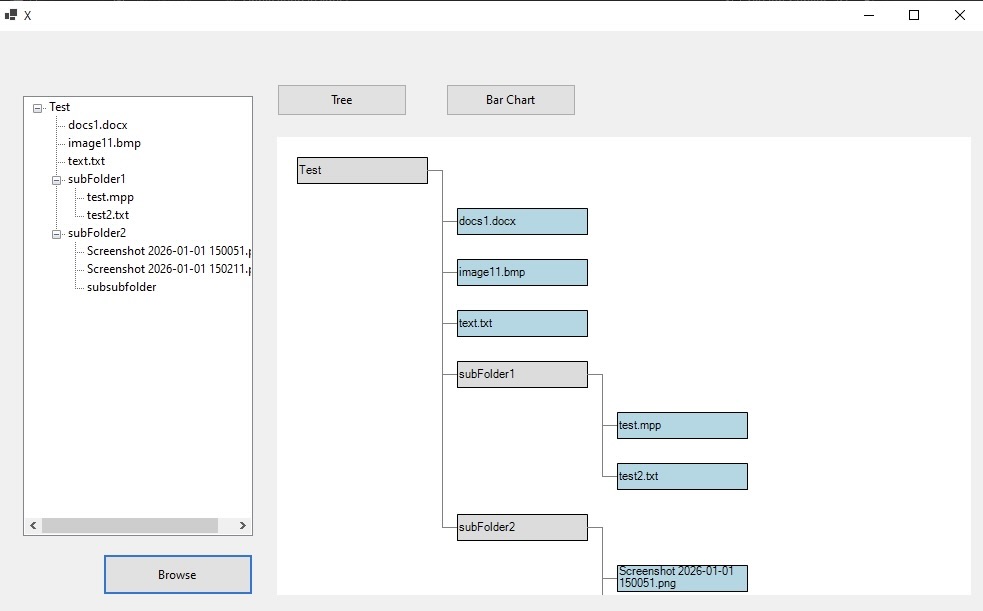Select image11.bmp in the tree view
The height and width of the screenshot is (611, 983).
[104, 143]
